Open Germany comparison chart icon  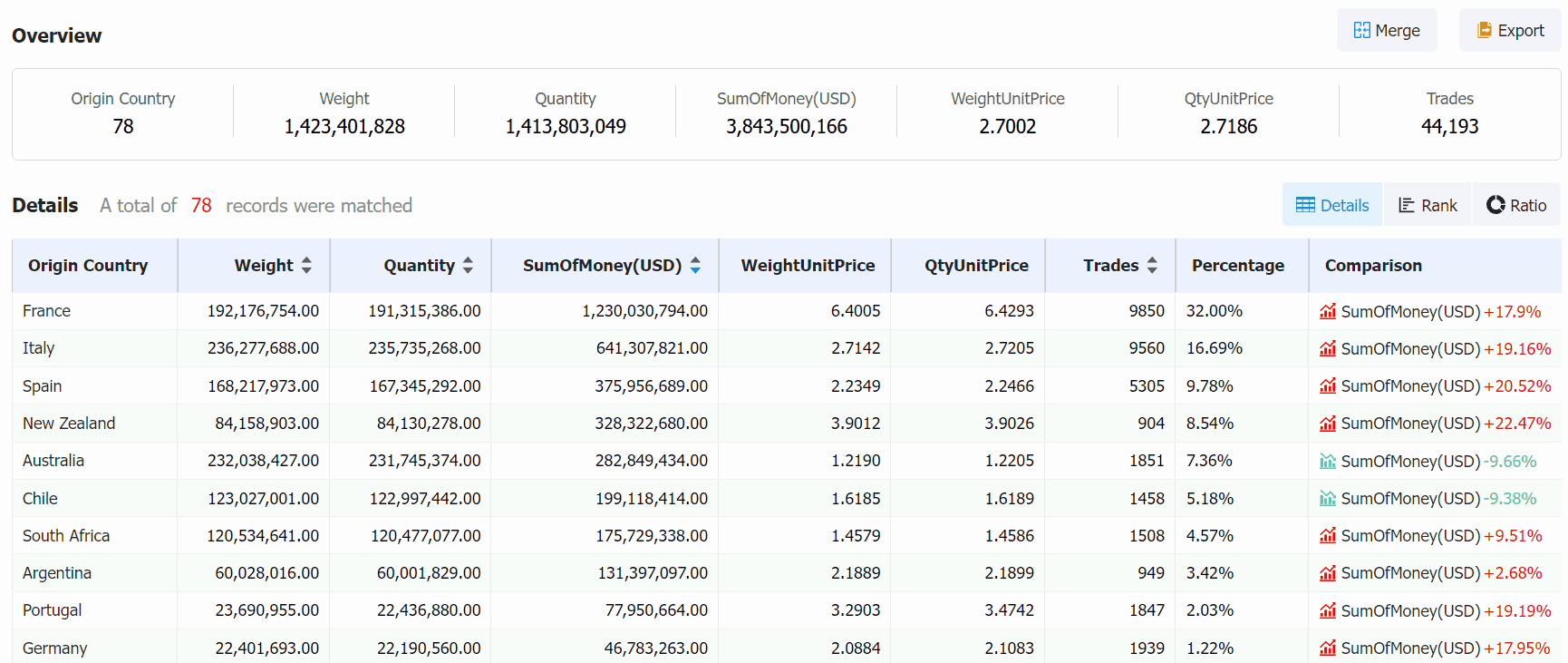[1328, 648]
